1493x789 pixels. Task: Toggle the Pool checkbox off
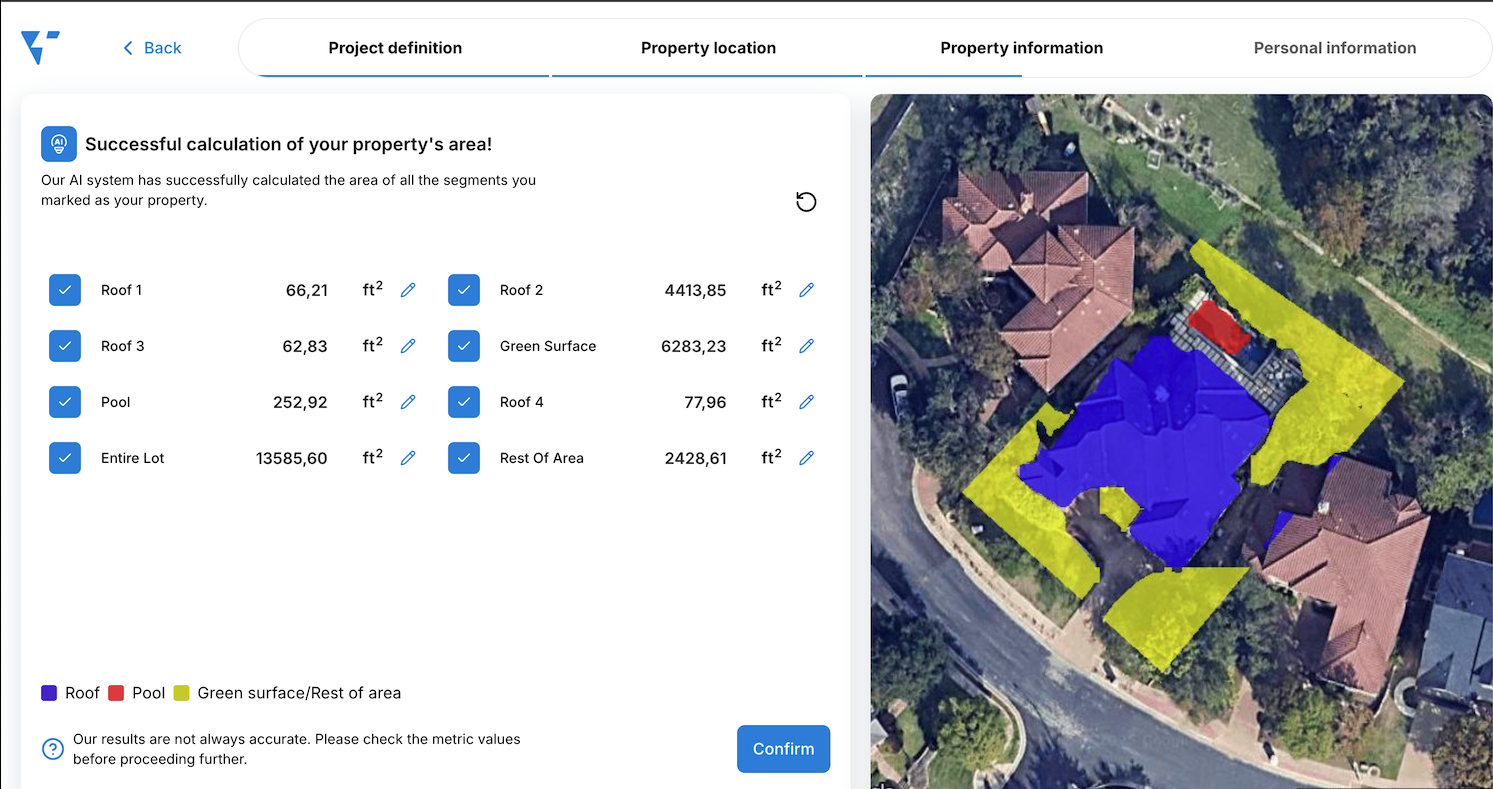pyautogui.click(x=65, y=402)
